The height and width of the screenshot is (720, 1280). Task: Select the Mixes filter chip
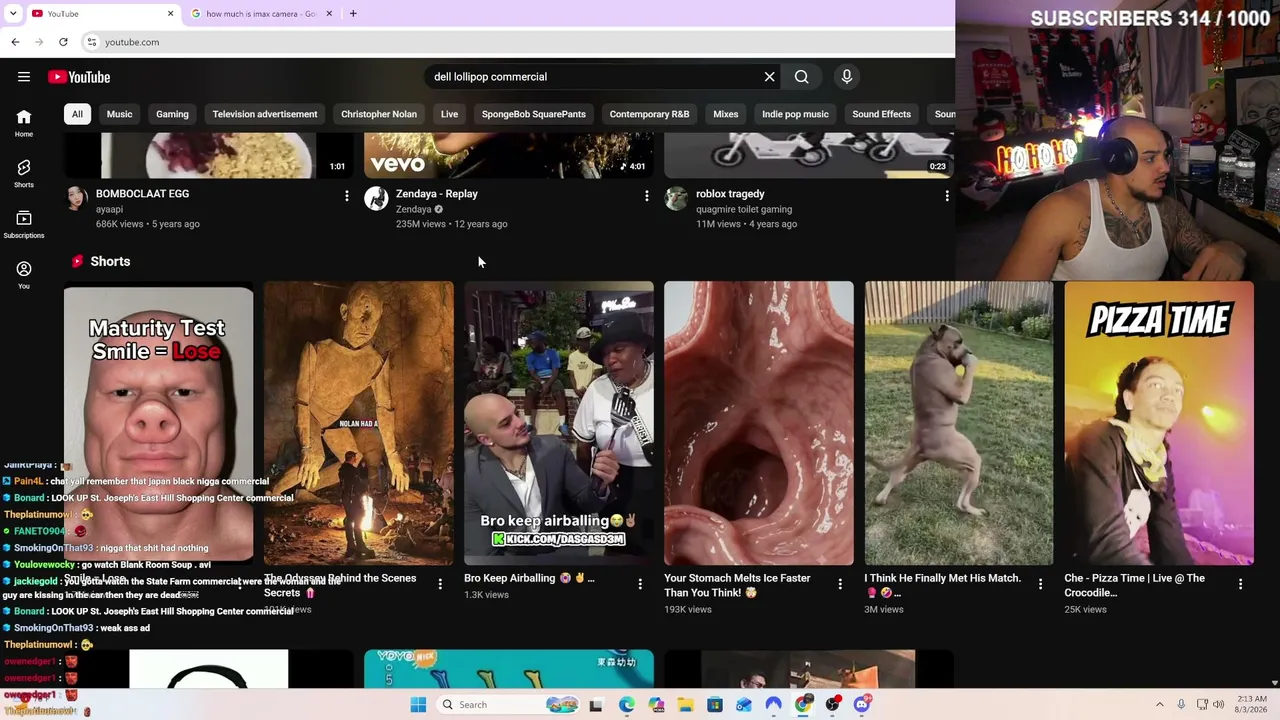click(x=726, y=114)
